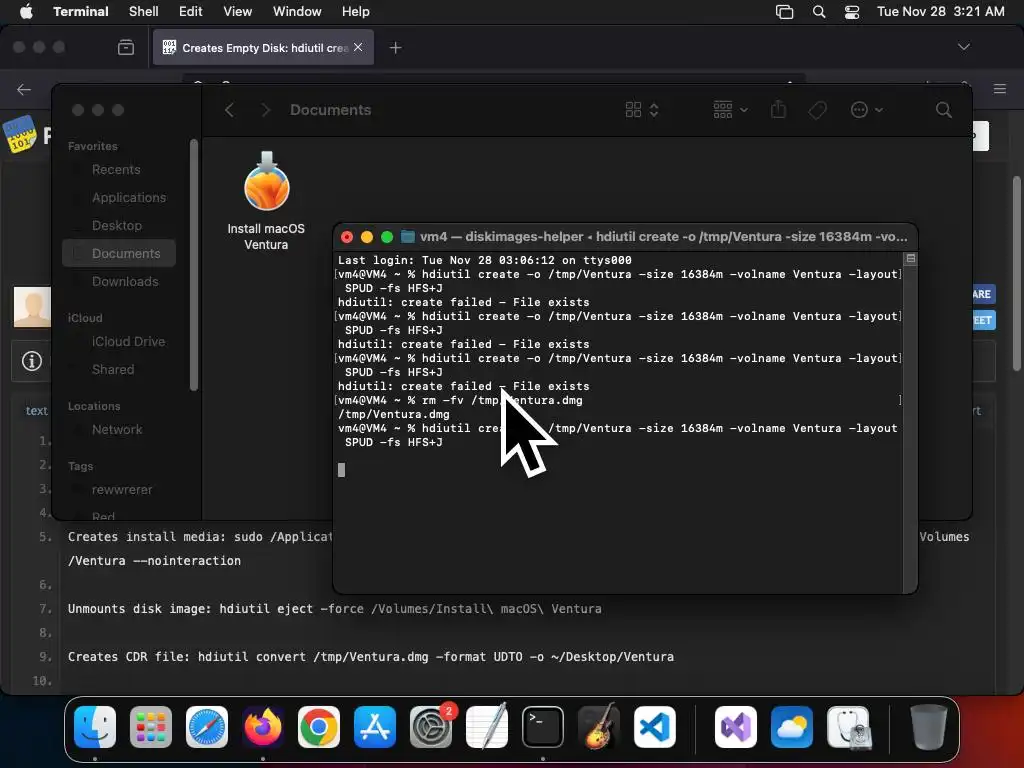Open Visual Studio Code from the Dock
The height and width of the screenshot is (768, 1024).
tap(655, 727)
